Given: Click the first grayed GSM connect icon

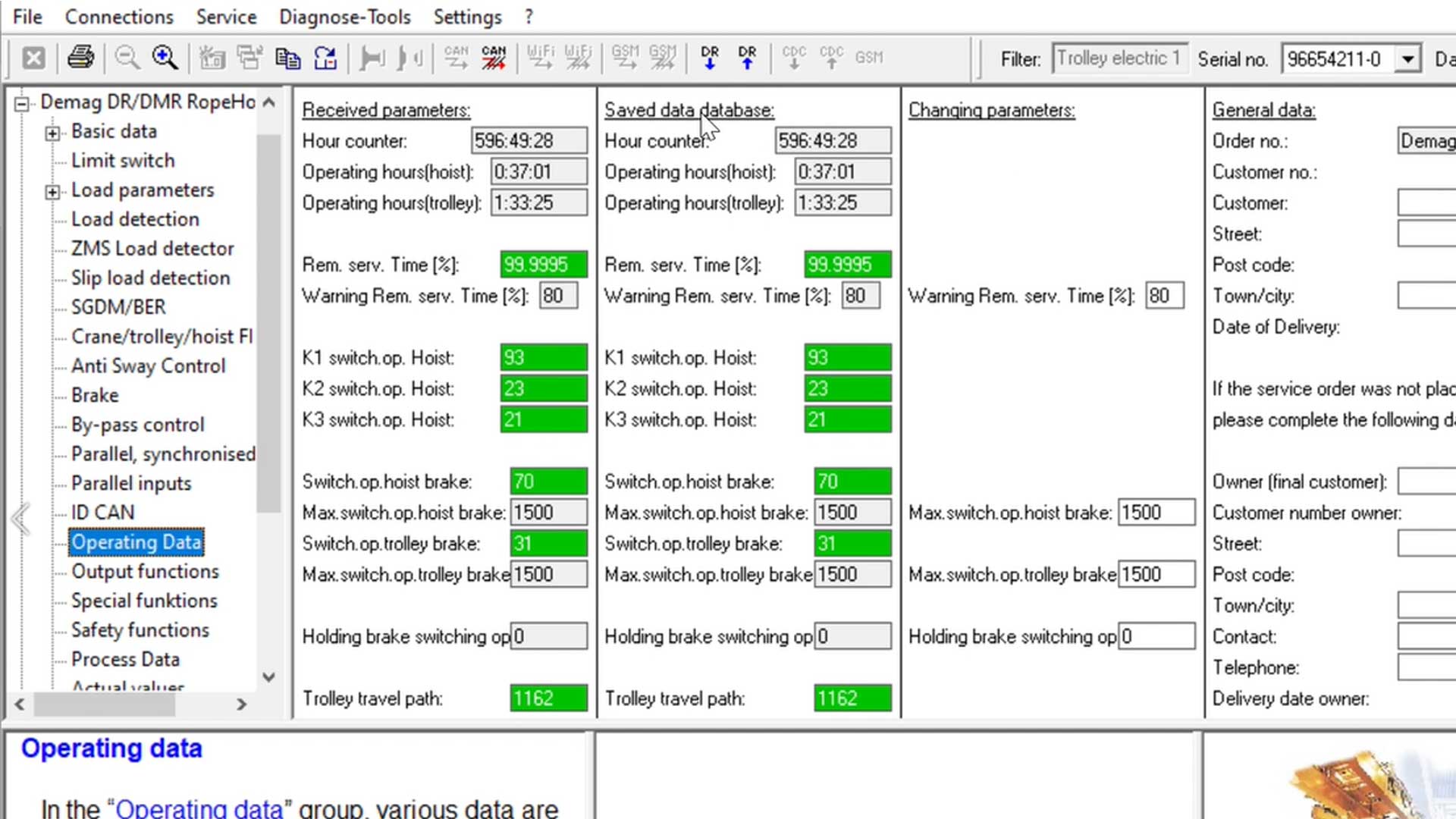Looking at the screenshot, I should tap(625, 58).
